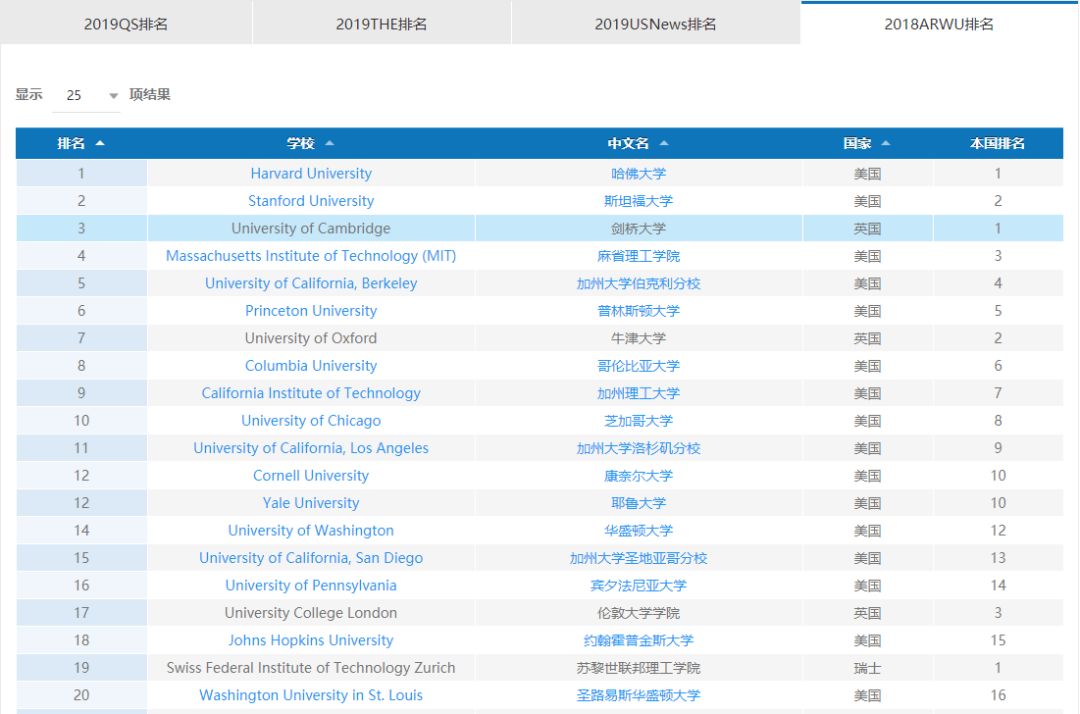The width and height of the screenshot is (1080, 714).
Task: Click the 伦敦大学学院 cell
Action: 638,613
